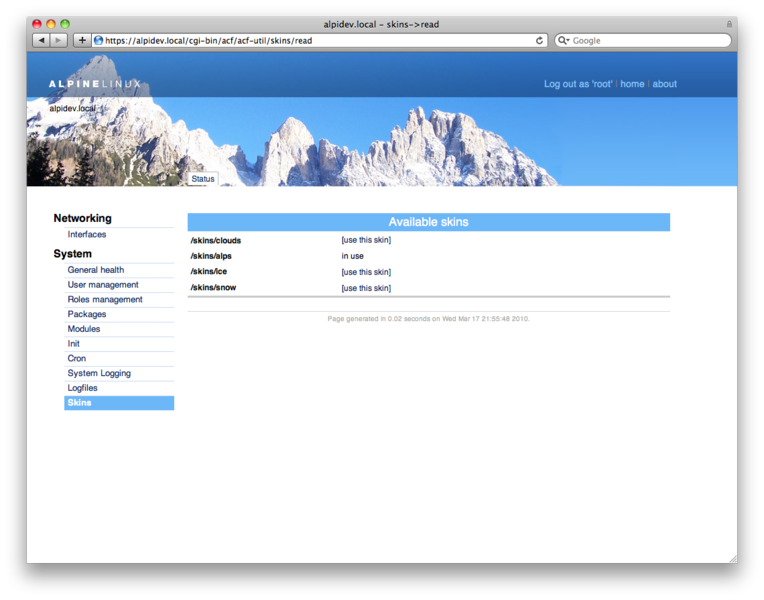The image size is (764, 600).
Task: Click the /skins/clouds name
Action: pyautogui.click(x=215, y=240)
